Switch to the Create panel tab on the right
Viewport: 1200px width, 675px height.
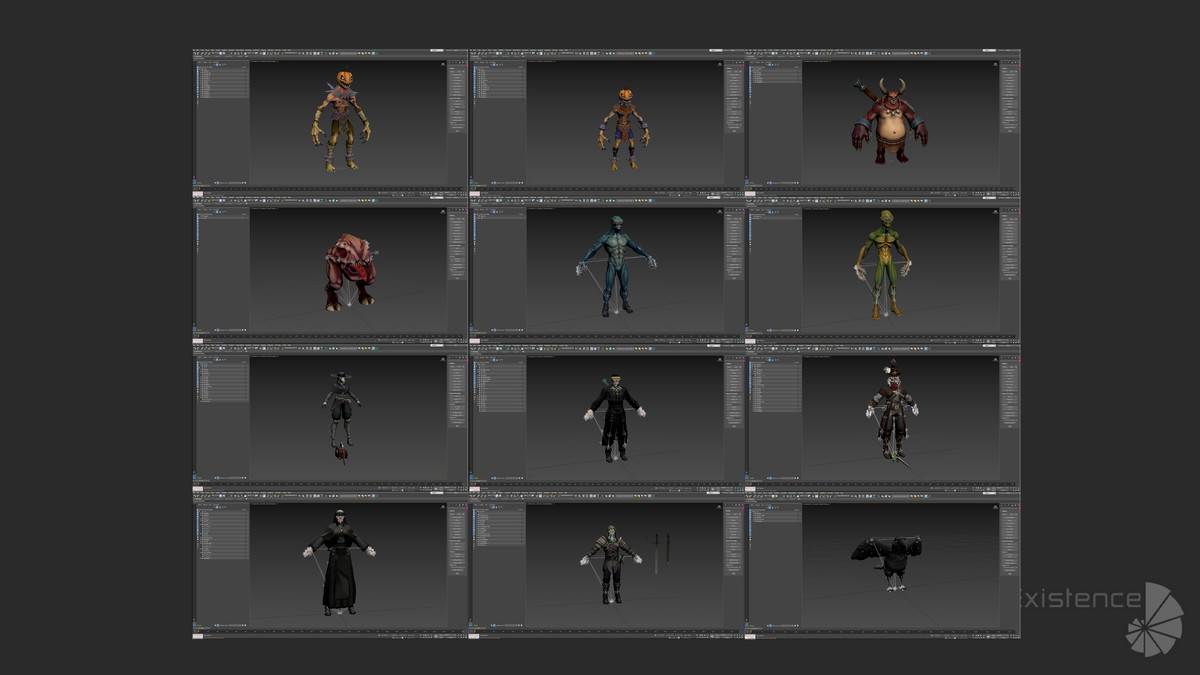tap(450, 62)
